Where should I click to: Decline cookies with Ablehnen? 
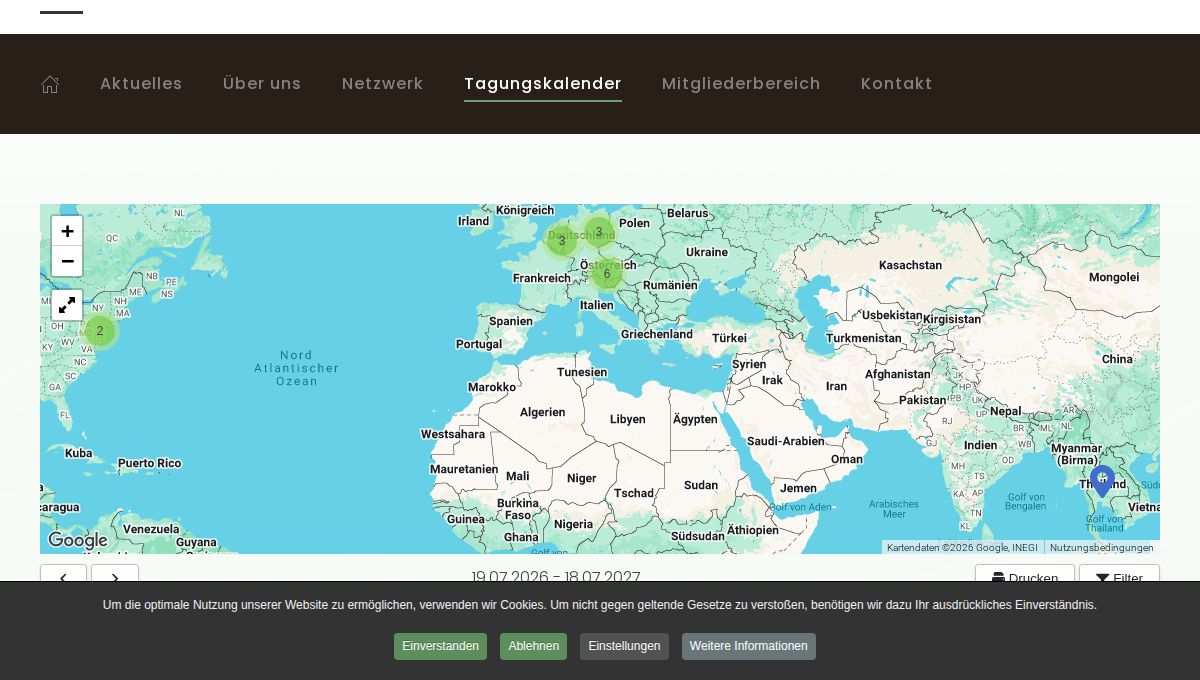[x=533, y=646]
